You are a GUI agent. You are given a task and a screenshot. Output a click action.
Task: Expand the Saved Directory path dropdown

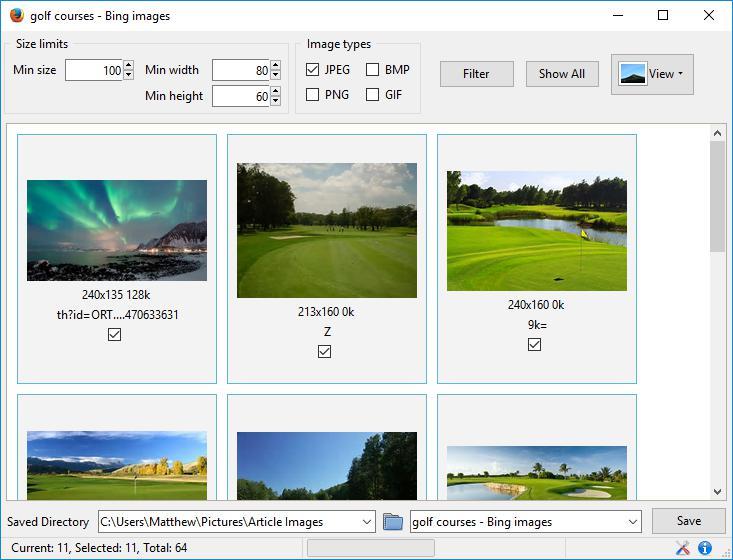pos(367,522)
